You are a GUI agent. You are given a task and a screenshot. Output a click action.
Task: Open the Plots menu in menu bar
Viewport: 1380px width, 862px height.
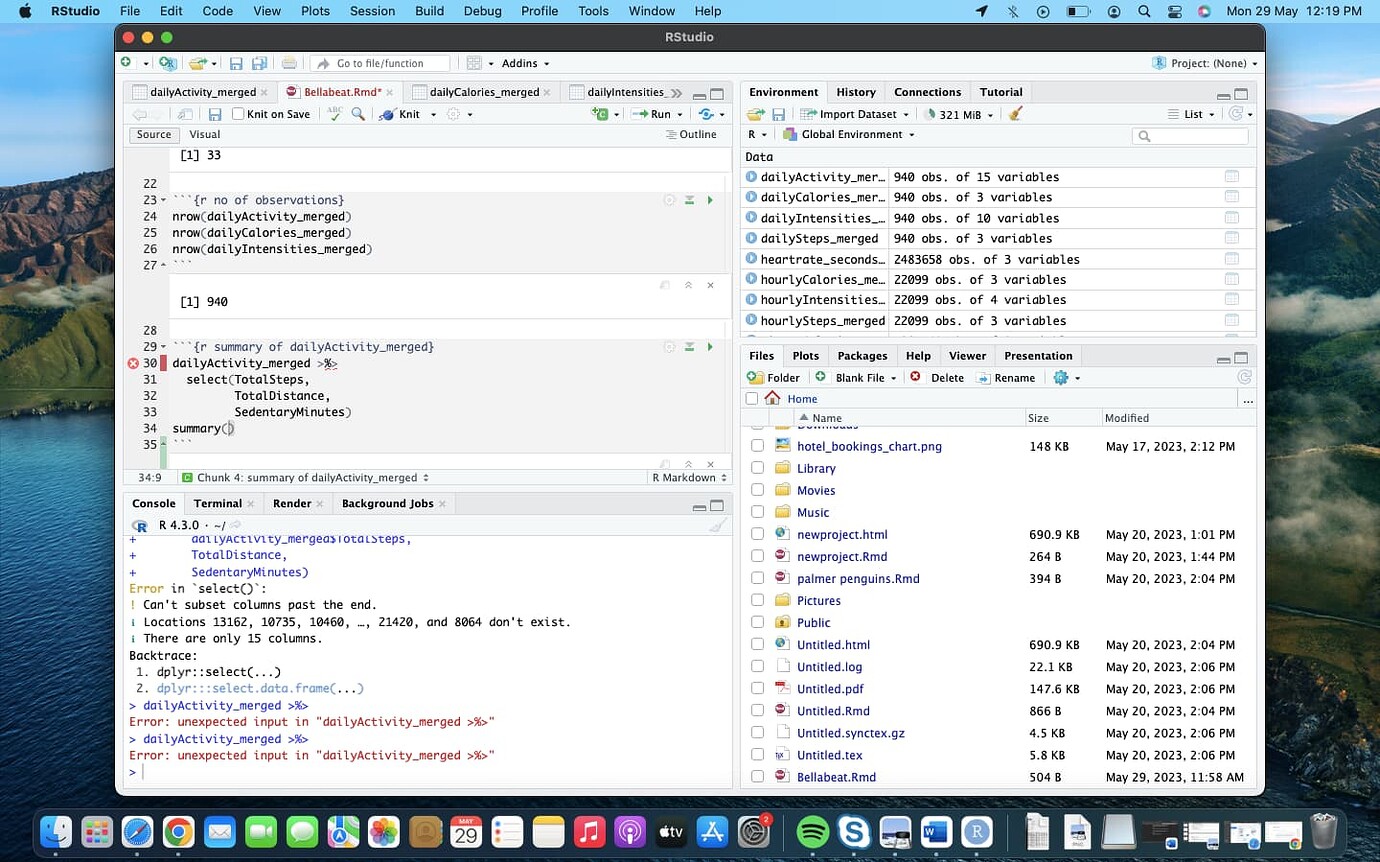point(315,11)
